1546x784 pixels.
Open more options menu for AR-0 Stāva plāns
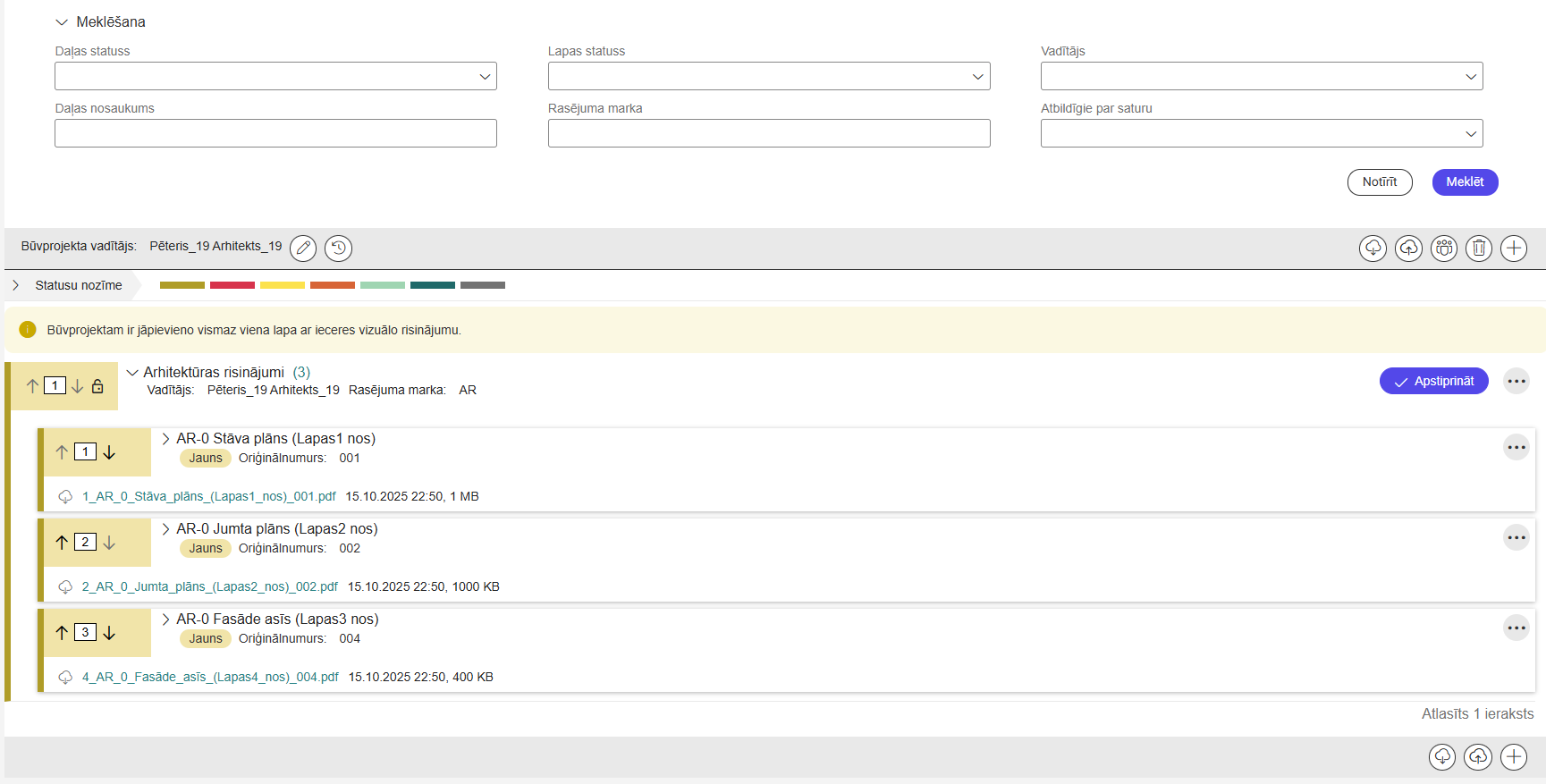[x=1516, y=447]
